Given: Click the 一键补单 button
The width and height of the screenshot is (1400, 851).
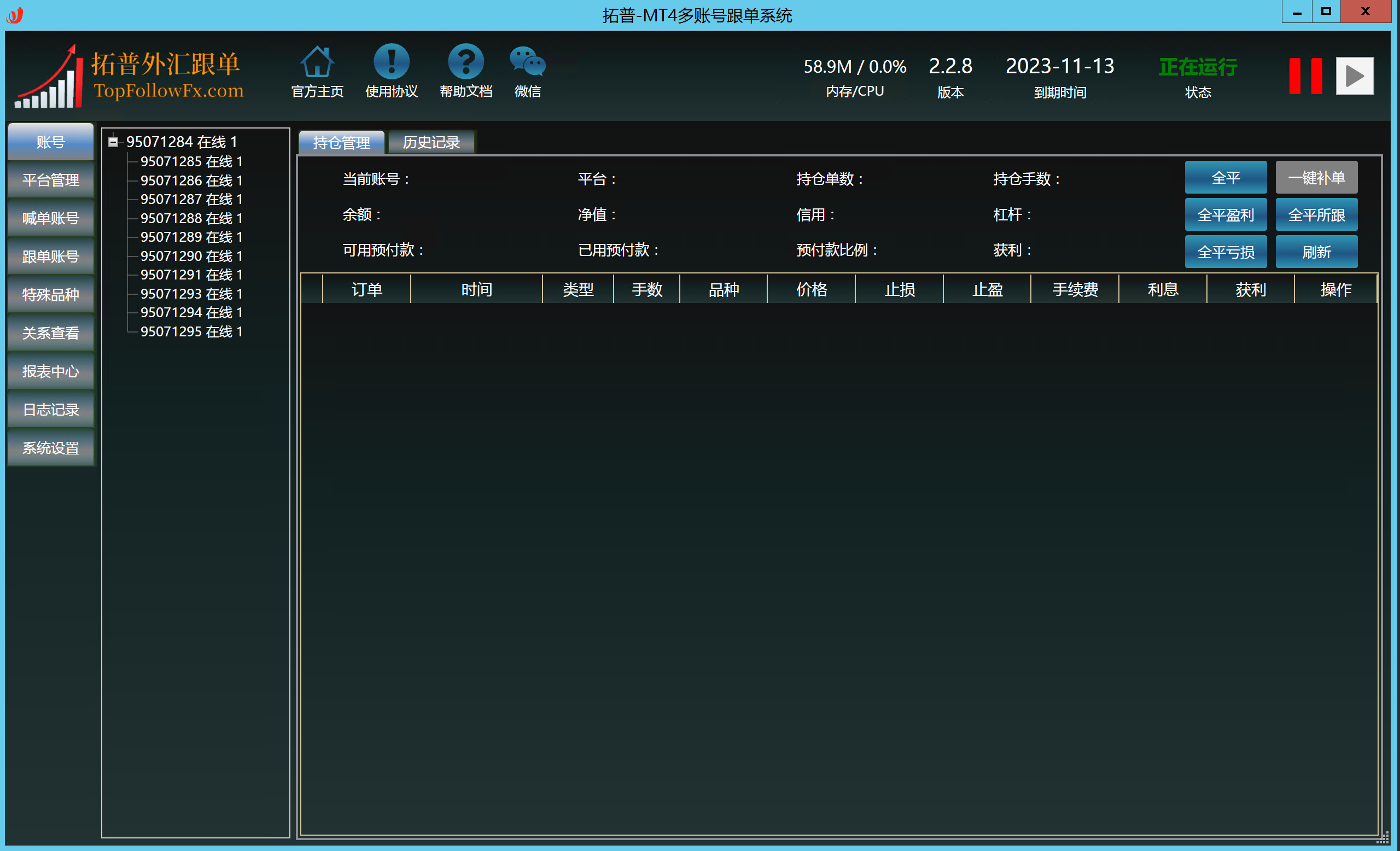Looking at the screenshot, I should click(x=1316, y=178).
